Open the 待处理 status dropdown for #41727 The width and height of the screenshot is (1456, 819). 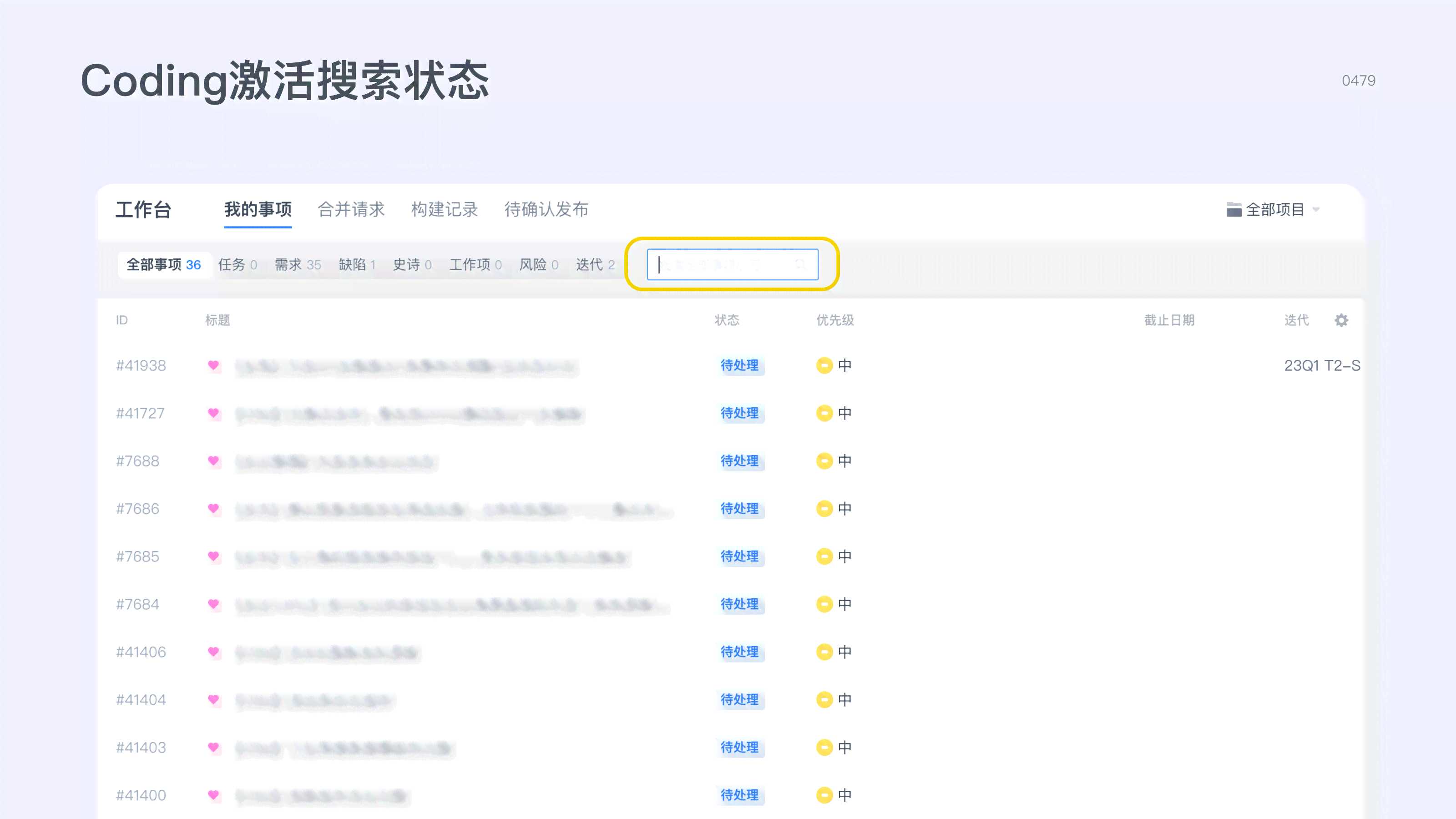click(x=739, y=413)
